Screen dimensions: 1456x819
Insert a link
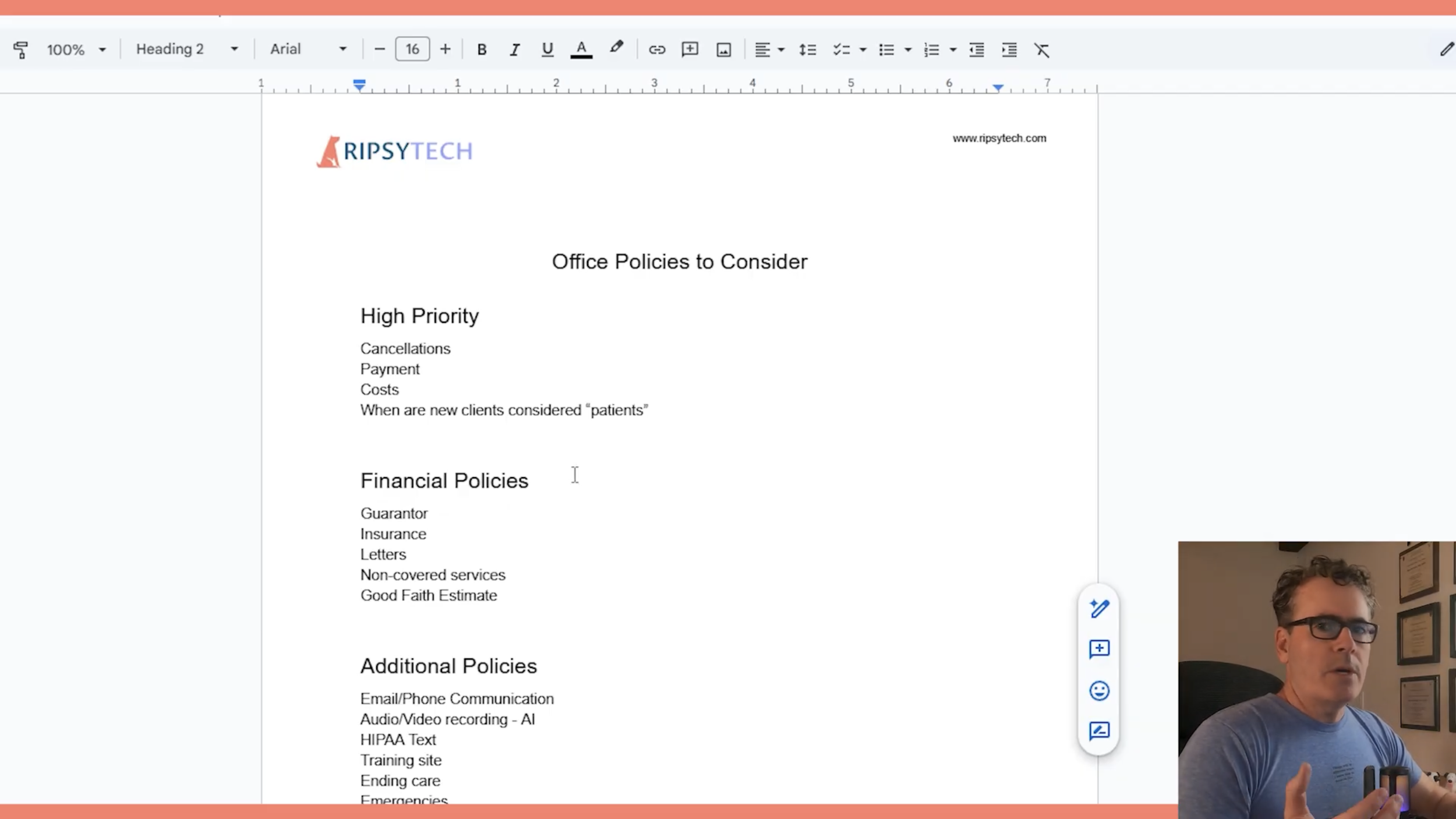point(656,50)
